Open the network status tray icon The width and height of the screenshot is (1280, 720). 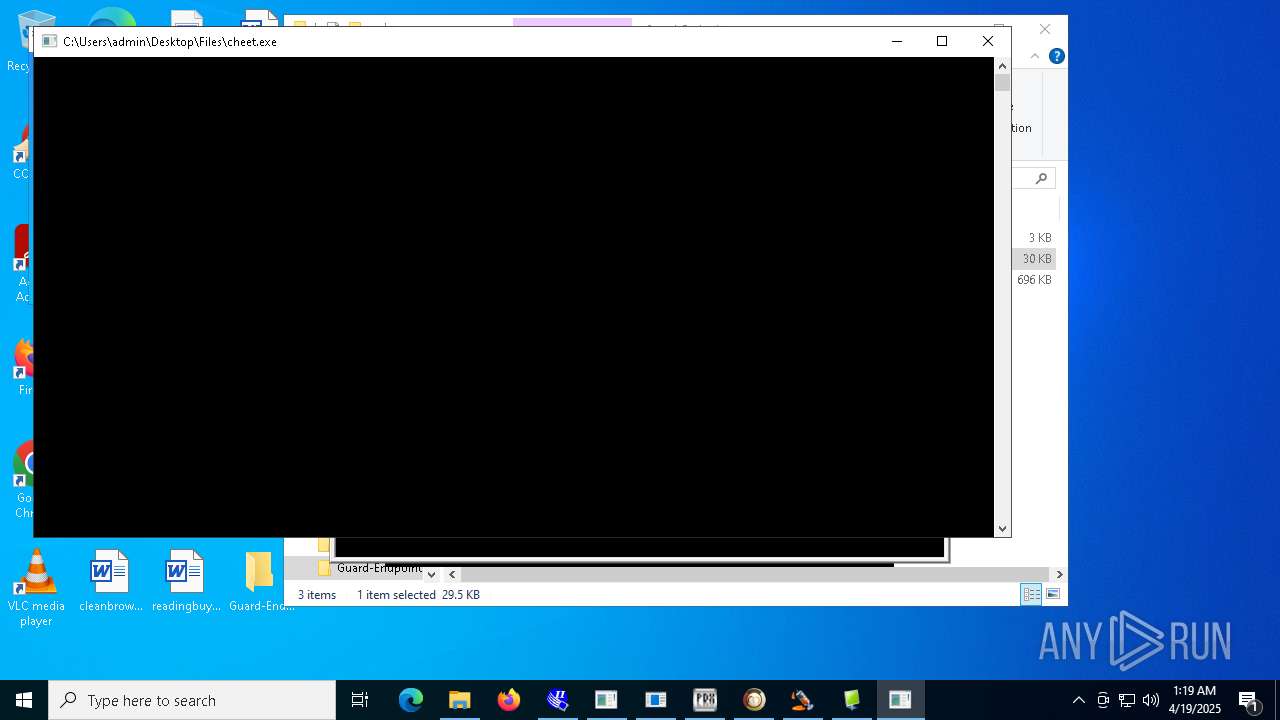pos(1127,700)
